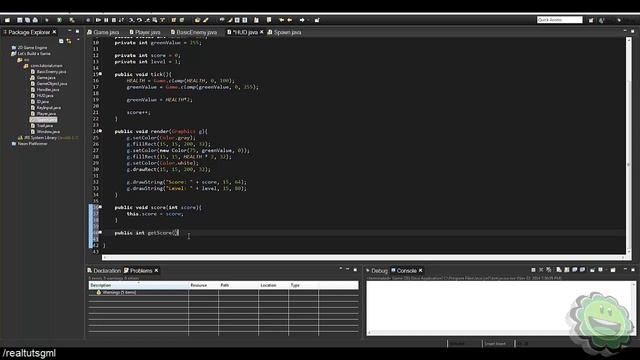Switch to the BasicEnemy.java editor tab
Viewport: 640px width, 360px height.
(x=194, y=32)
